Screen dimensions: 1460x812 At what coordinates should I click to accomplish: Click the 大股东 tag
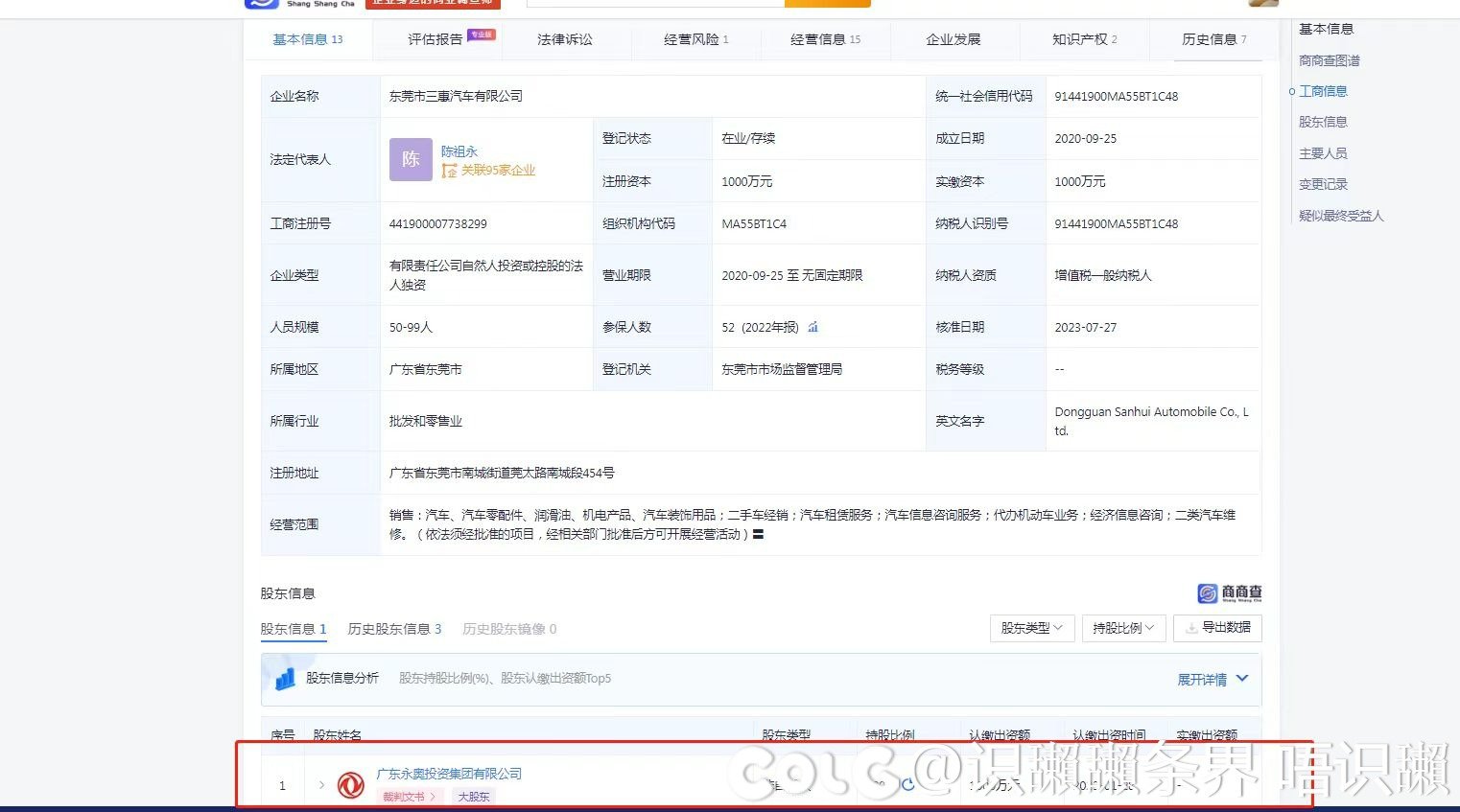(x=474, y=797)
